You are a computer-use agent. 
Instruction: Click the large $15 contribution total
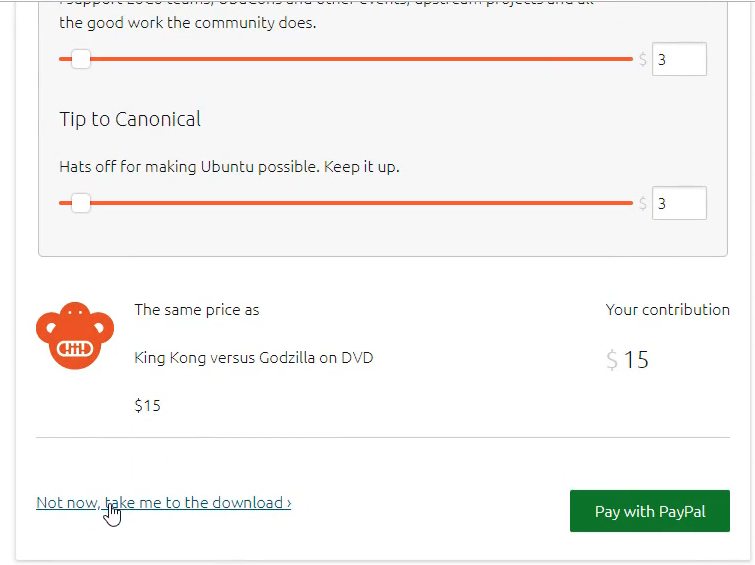point(627,360)
